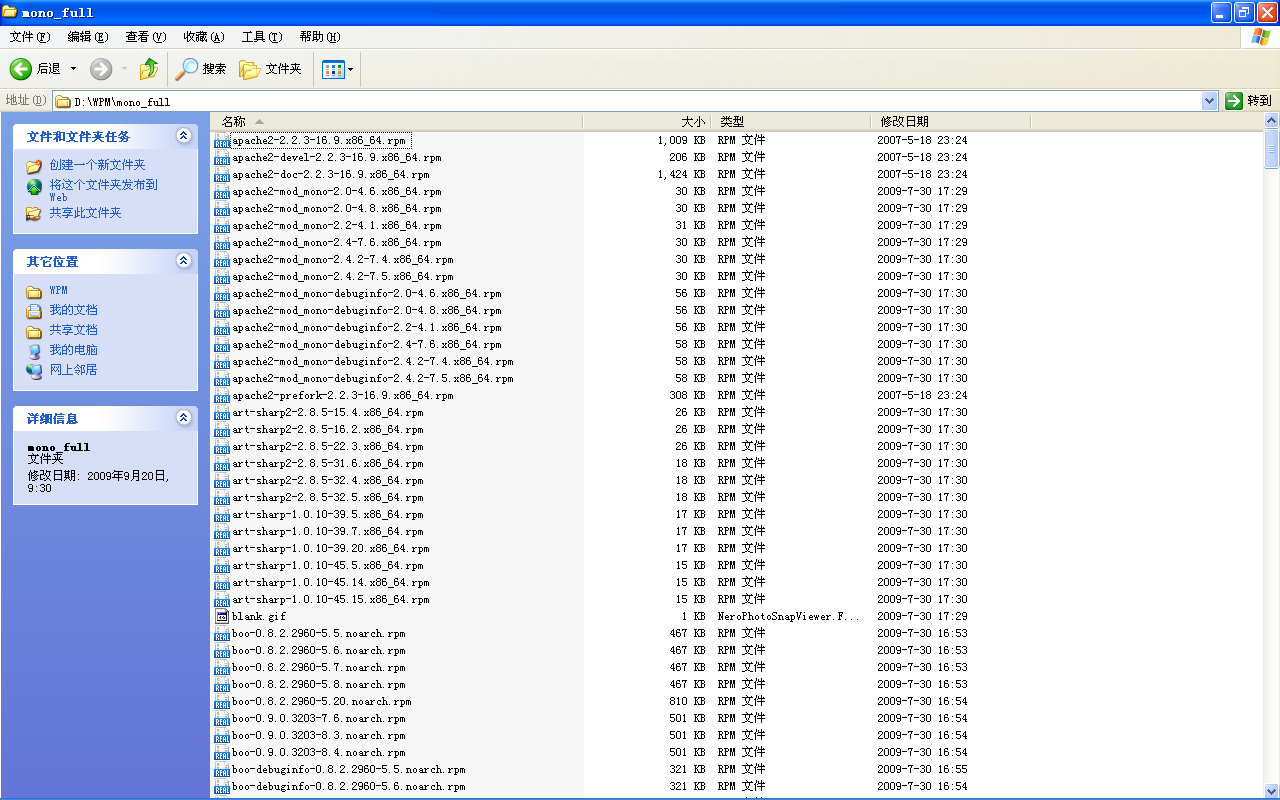Select file apache2-mod_mono-2.4-7.6.x86_64.rpm
This screenshot has height=800, width=1280.
pos(336,243)
